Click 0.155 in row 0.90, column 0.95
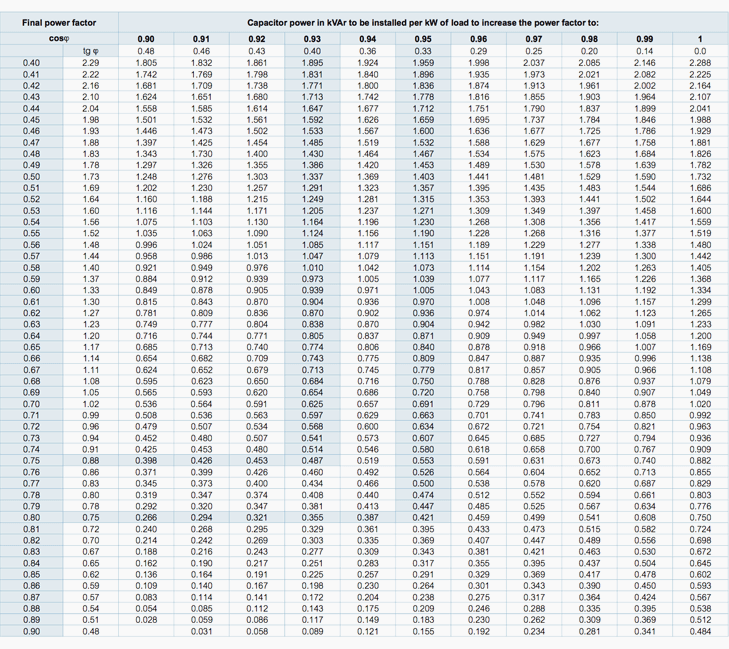This screenshot has height=649, width=729. 423,631
